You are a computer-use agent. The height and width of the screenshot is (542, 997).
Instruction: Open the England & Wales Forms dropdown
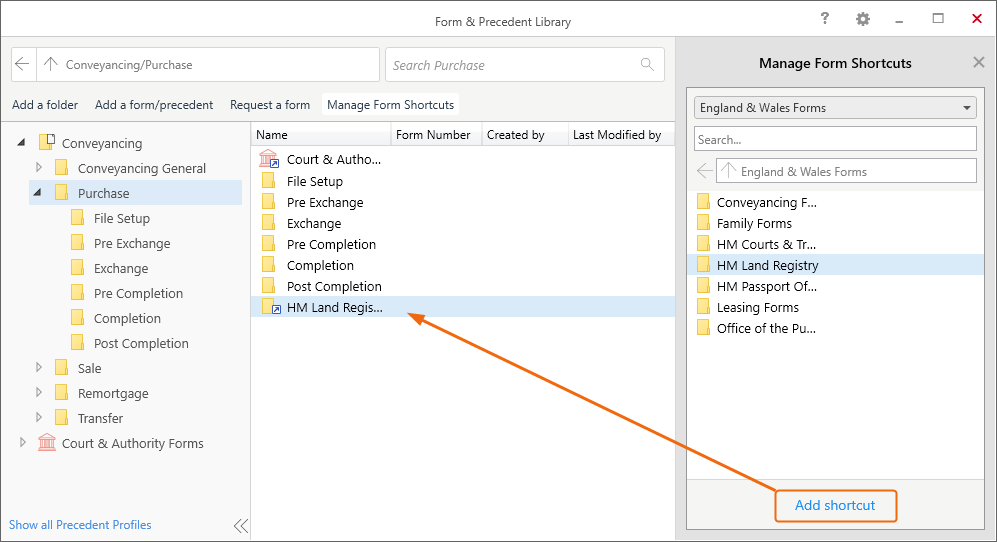(835, 108)
